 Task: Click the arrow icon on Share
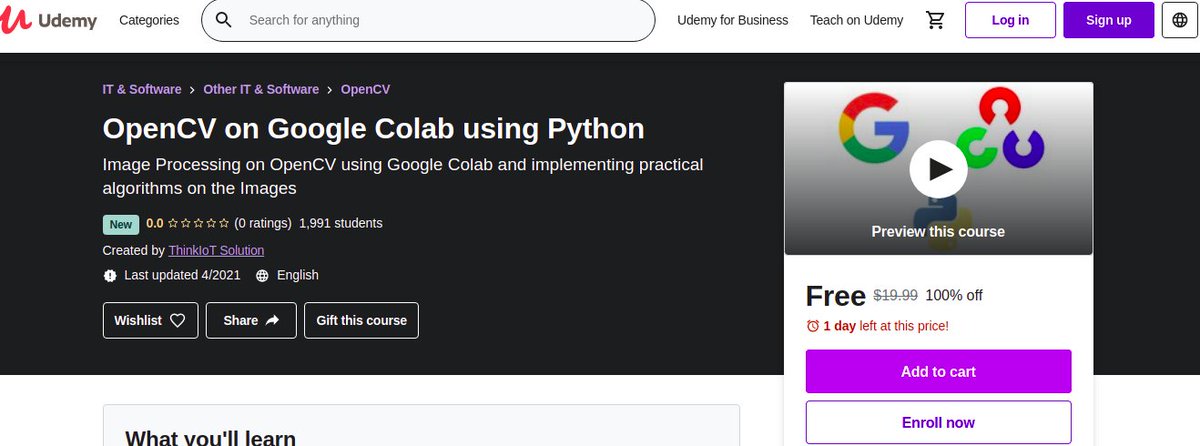coord(273,321)
